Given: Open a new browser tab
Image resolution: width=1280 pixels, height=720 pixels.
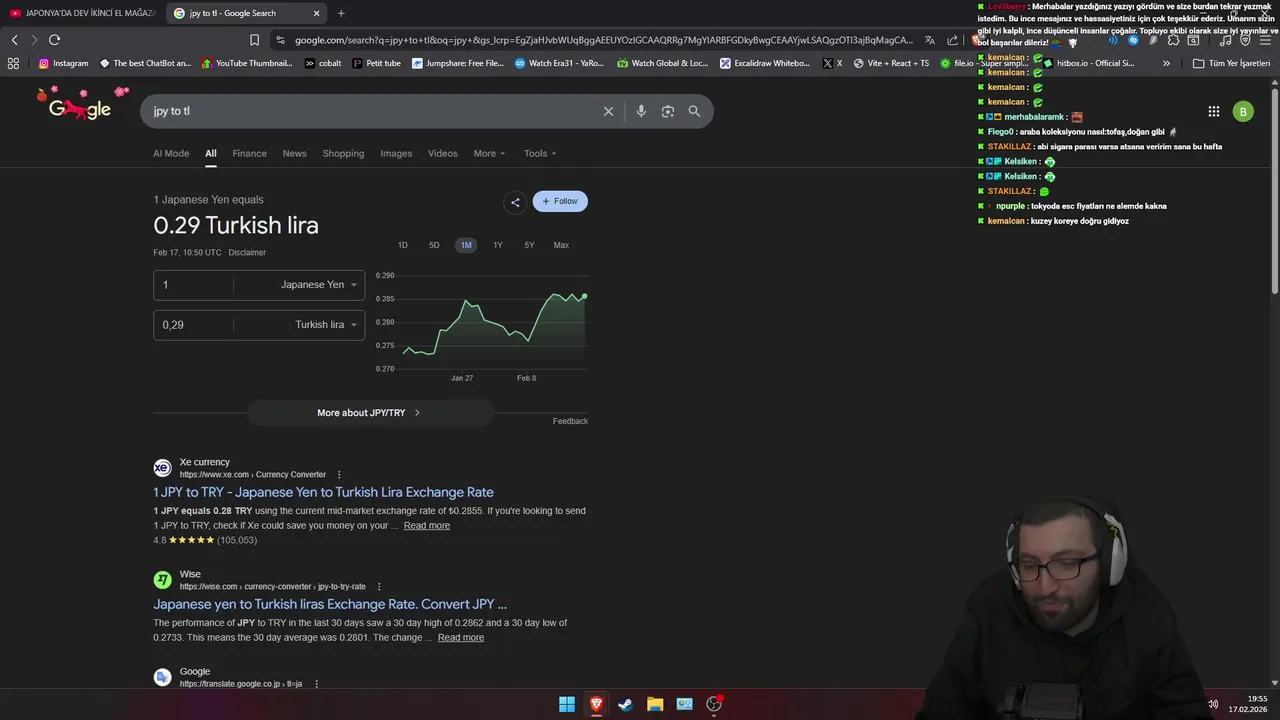Looking at the screenshot, I should point(341,13).
